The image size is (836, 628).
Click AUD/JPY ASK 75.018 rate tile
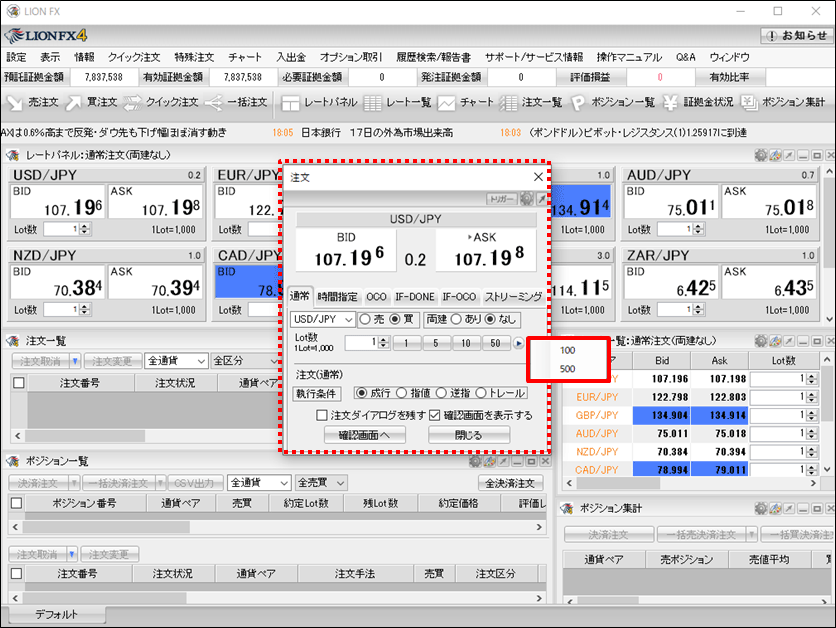click(769, 202)
